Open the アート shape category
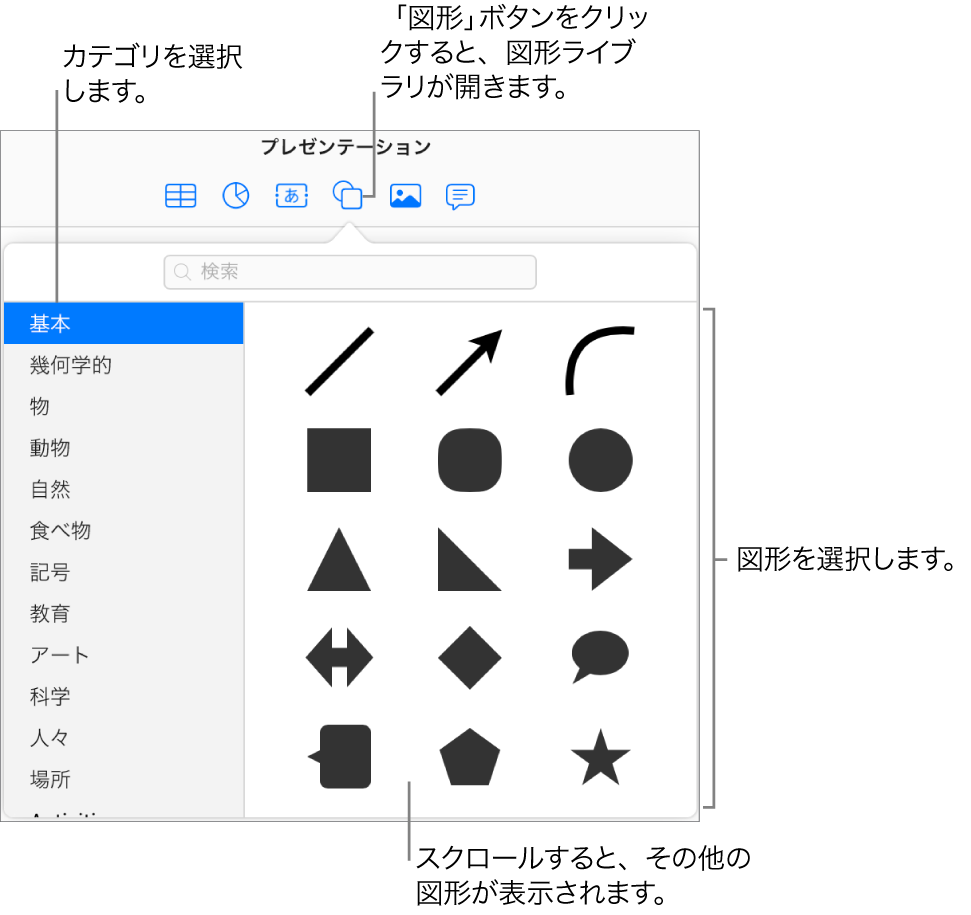The image size is (971, 915). (x=60, y=655)
